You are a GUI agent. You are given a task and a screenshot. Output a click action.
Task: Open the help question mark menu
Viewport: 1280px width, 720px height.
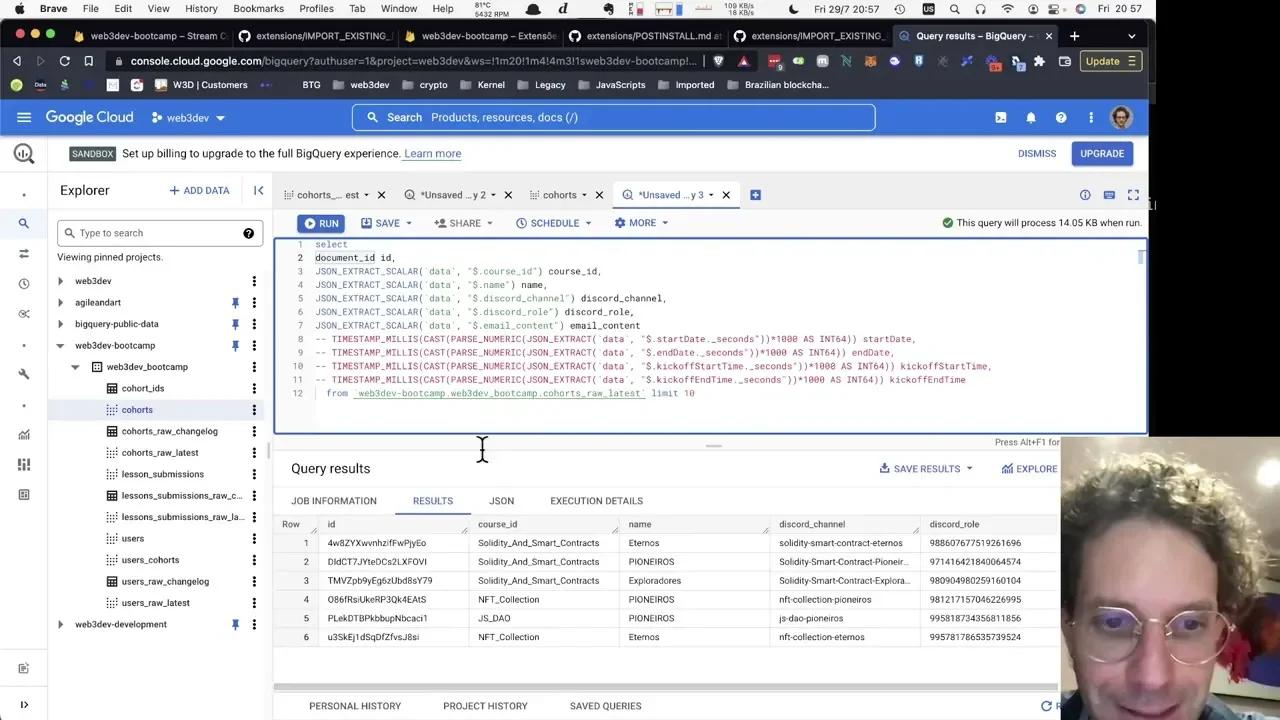tap(1061, 117)
